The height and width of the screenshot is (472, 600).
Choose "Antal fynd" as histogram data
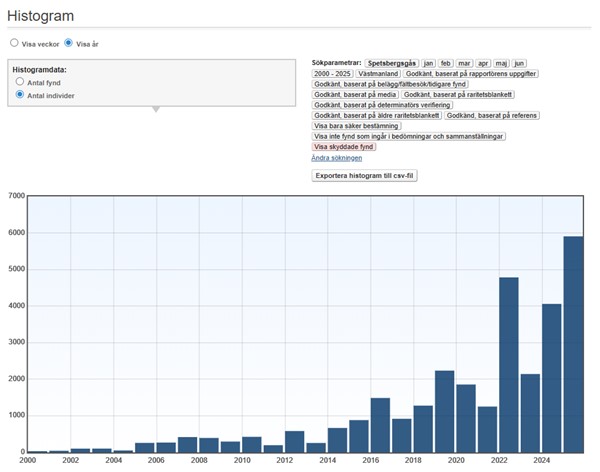(x=20, y=81)
